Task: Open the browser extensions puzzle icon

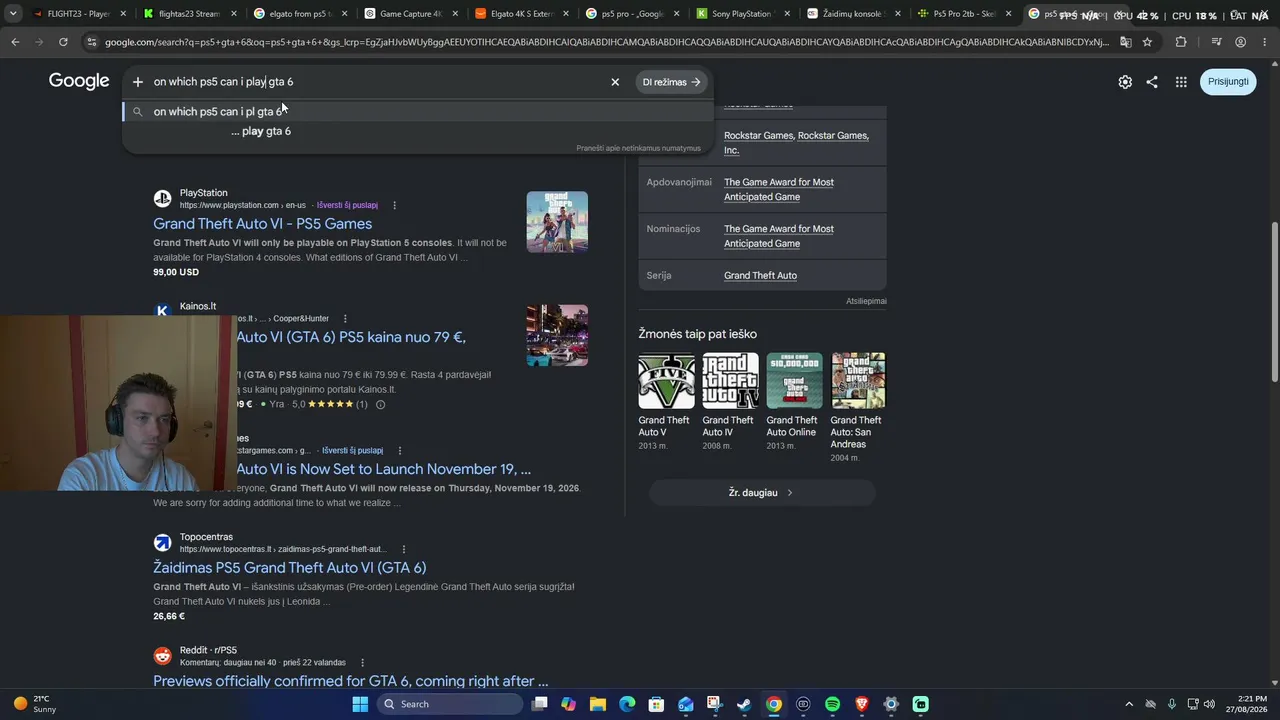Action: point(1181,42)
